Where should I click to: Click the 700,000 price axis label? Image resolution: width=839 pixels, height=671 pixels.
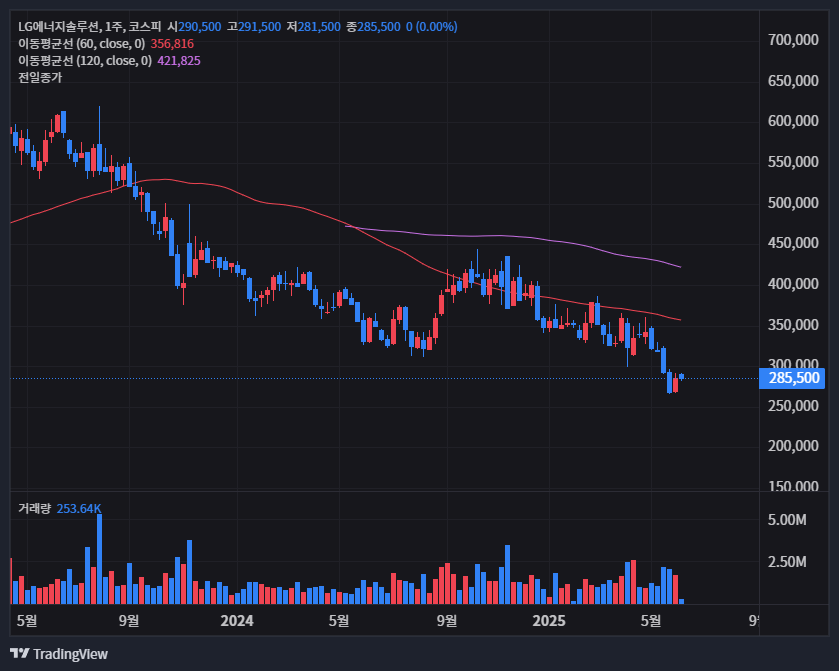793,40
